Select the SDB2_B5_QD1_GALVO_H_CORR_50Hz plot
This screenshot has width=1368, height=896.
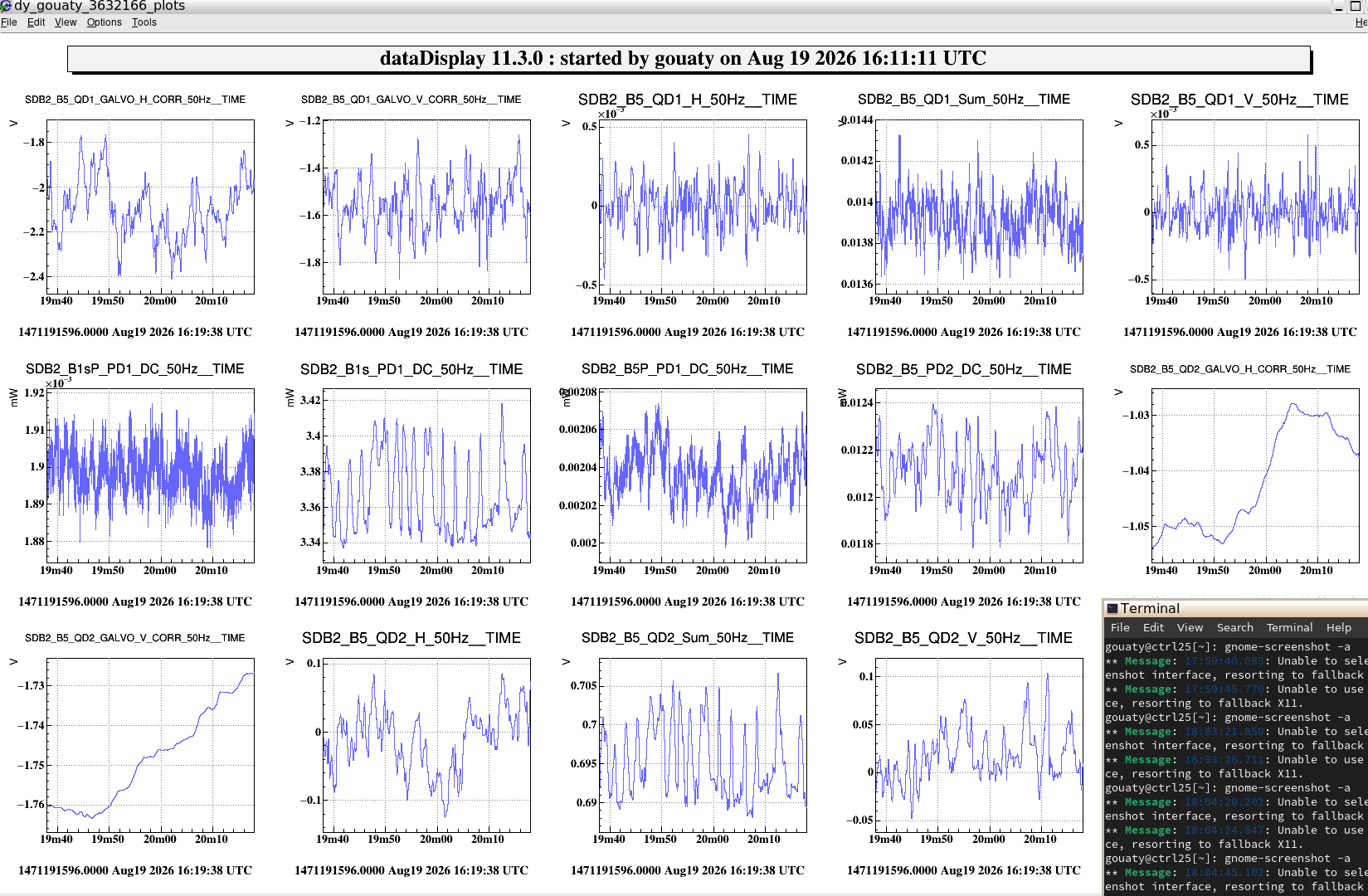point(150,207)
